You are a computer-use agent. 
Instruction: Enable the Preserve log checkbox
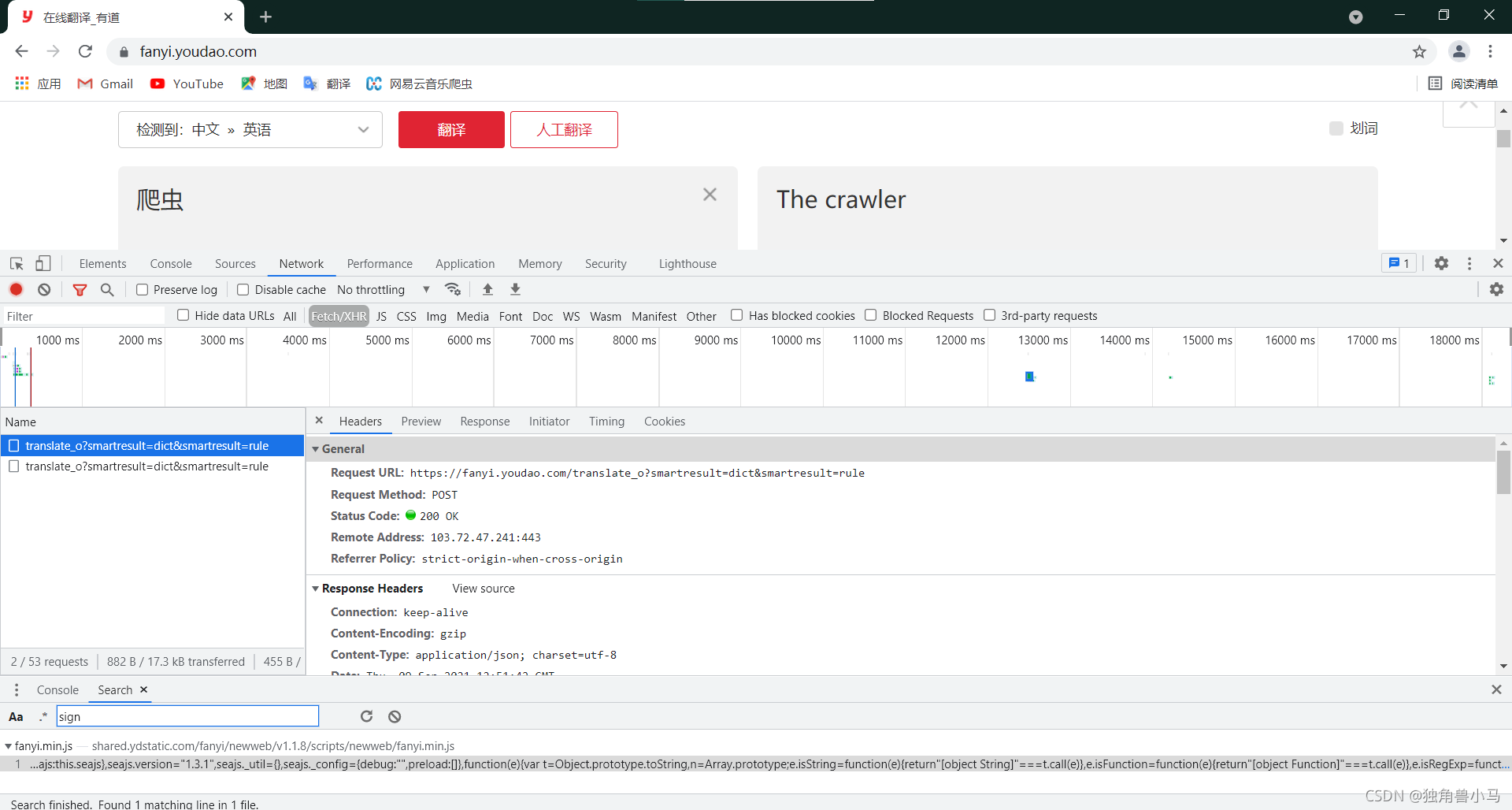(143, 290)
